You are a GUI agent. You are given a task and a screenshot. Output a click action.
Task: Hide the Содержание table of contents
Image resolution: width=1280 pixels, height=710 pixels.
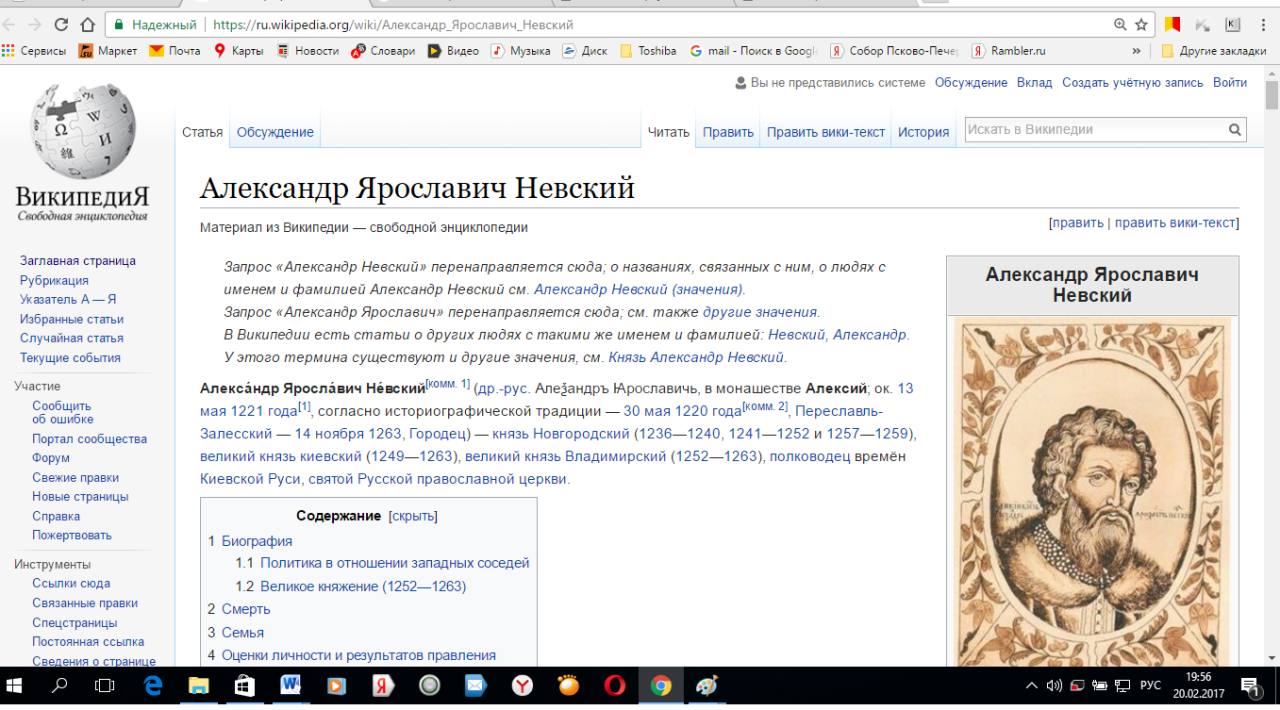[413, 516]
